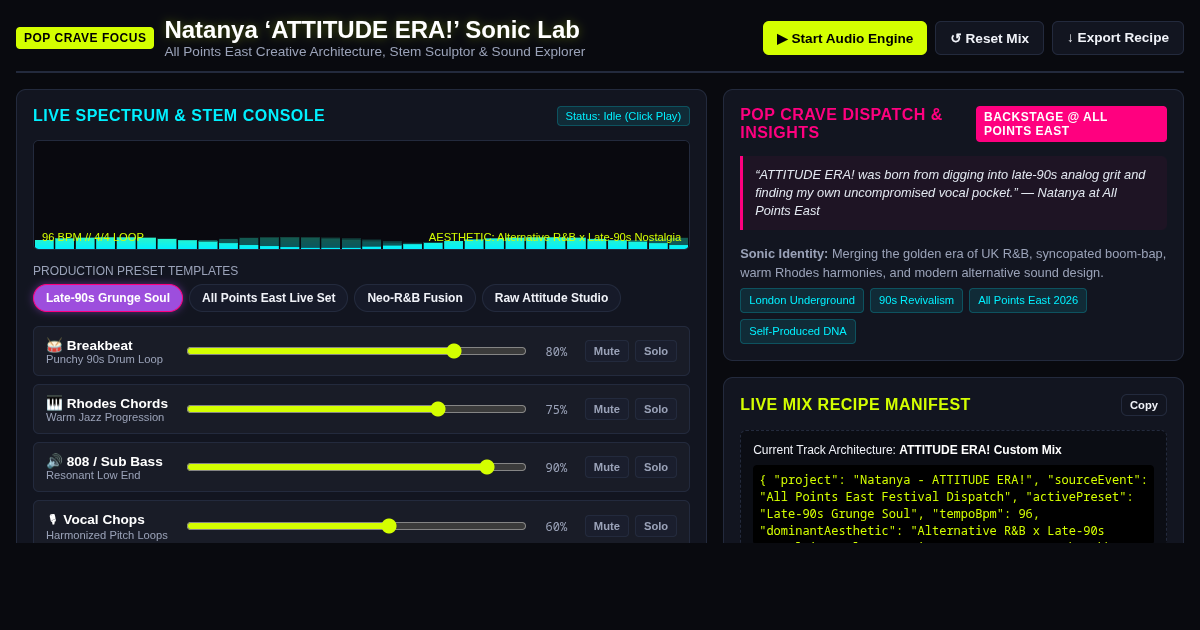Click the Sonic Lab page title

[372, 30]
